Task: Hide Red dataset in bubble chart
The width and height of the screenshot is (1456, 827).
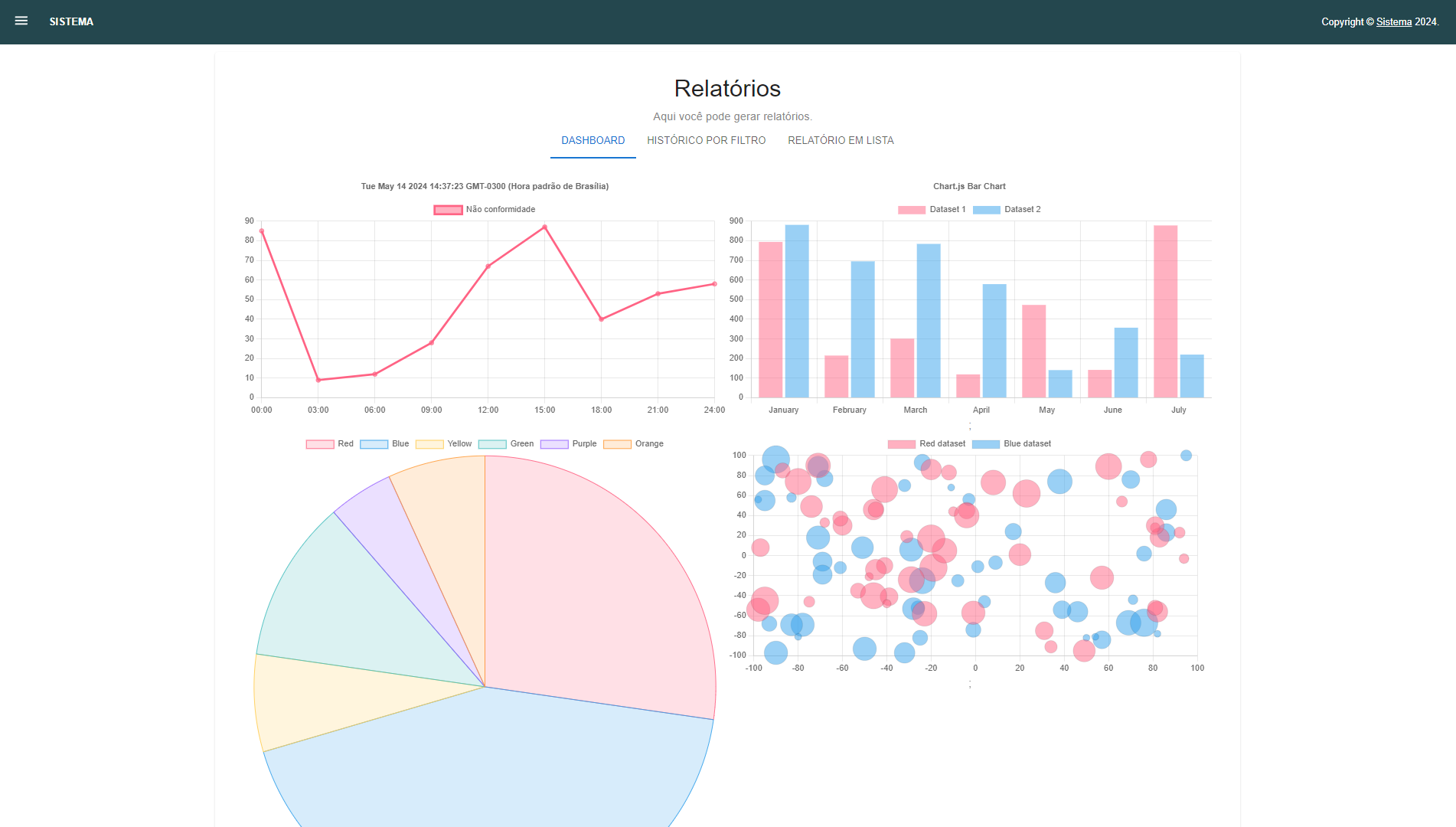Action: 926,444
